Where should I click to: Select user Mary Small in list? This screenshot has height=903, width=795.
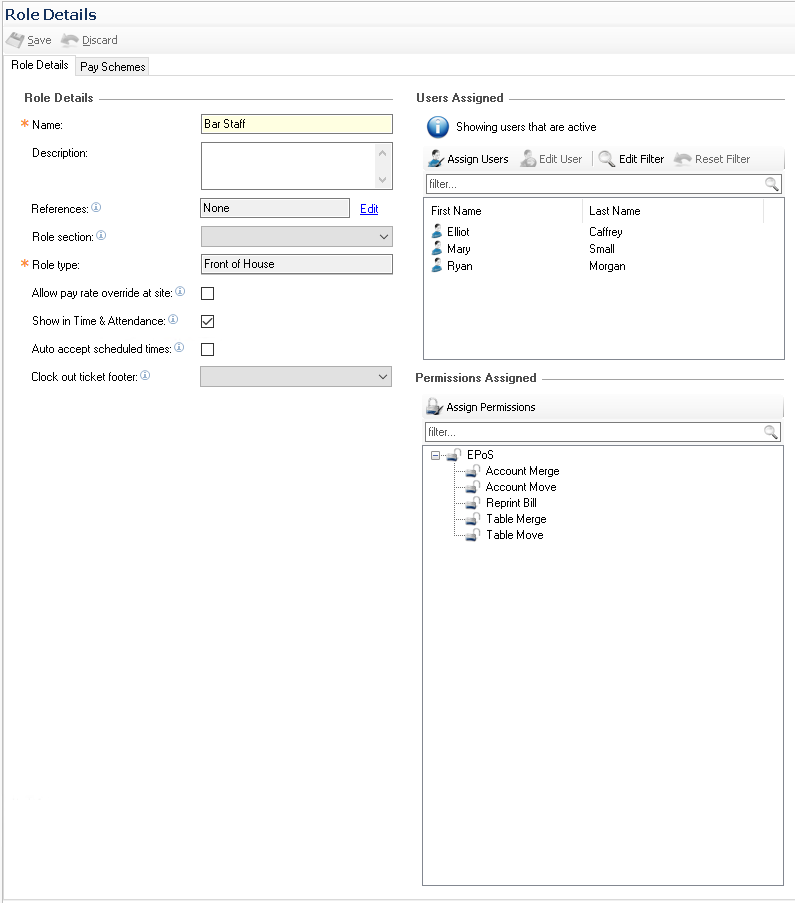point(459,249)
